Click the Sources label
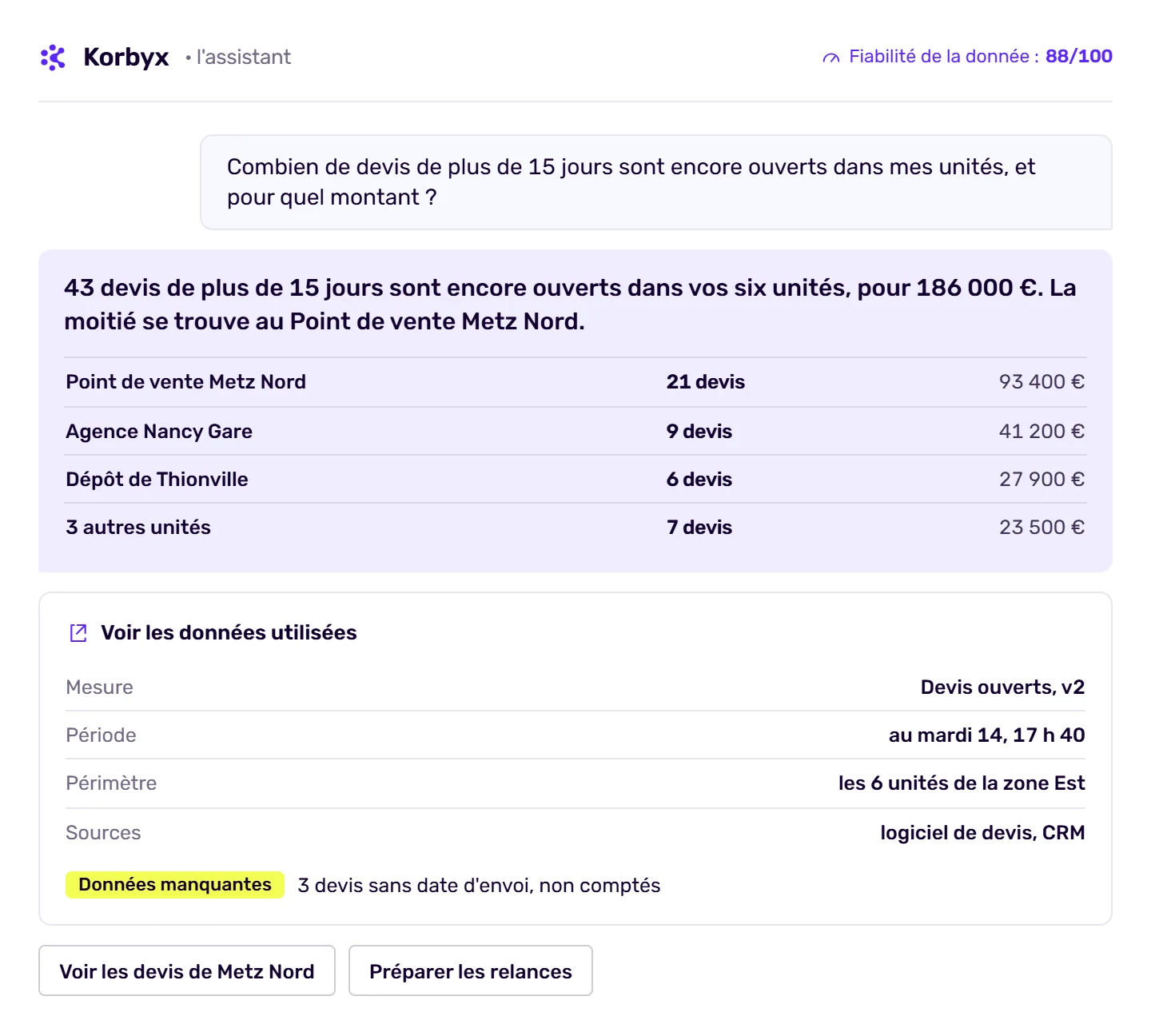Image resolution: width=1151 pixels, height=1036 pixels. (x=103, y=833)
